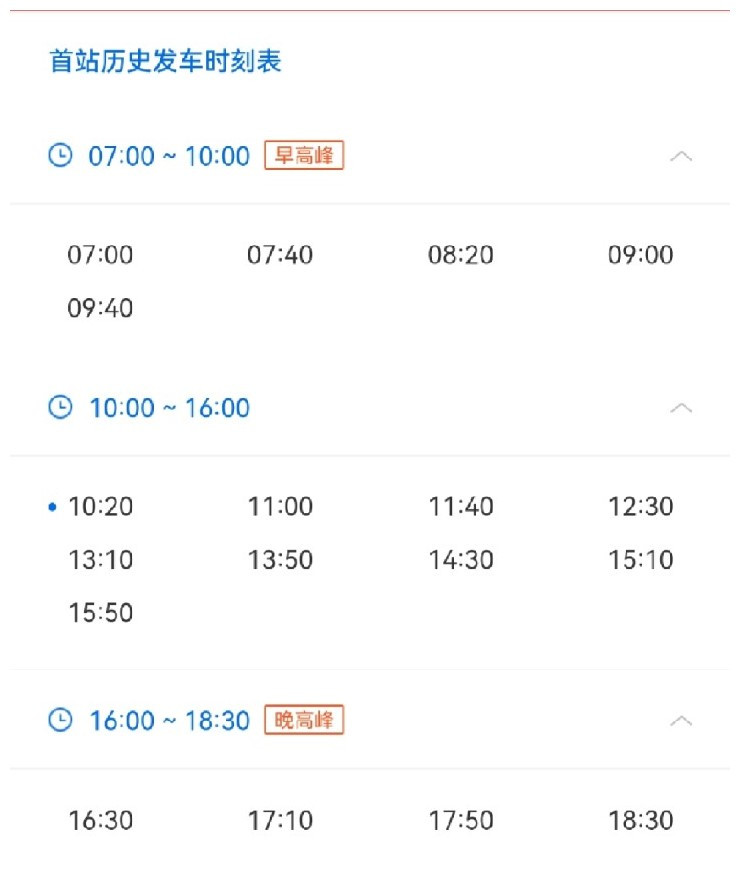Image resolution: width=740 pixels, height=872 pixels.
Task: Click the 晚高峰 evening peak tag
Action: click(304, 720)
